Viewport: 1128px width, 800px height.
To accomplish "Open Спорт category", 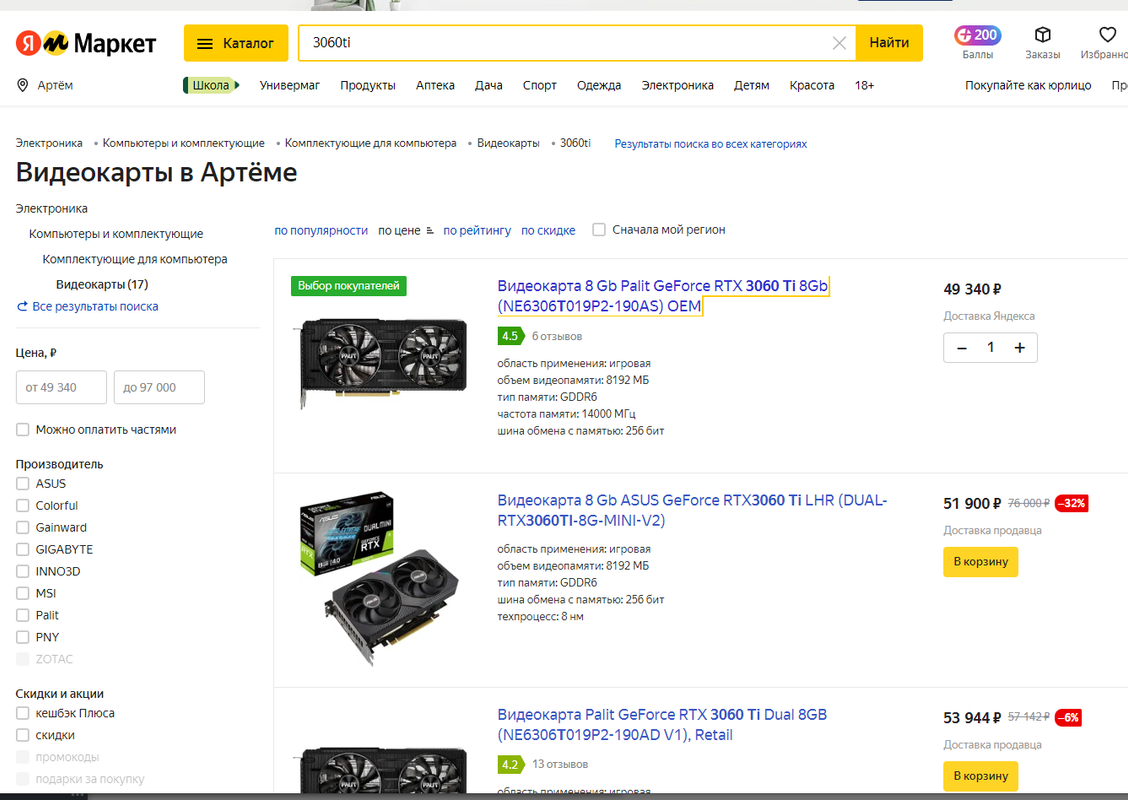I will (540, 86).
